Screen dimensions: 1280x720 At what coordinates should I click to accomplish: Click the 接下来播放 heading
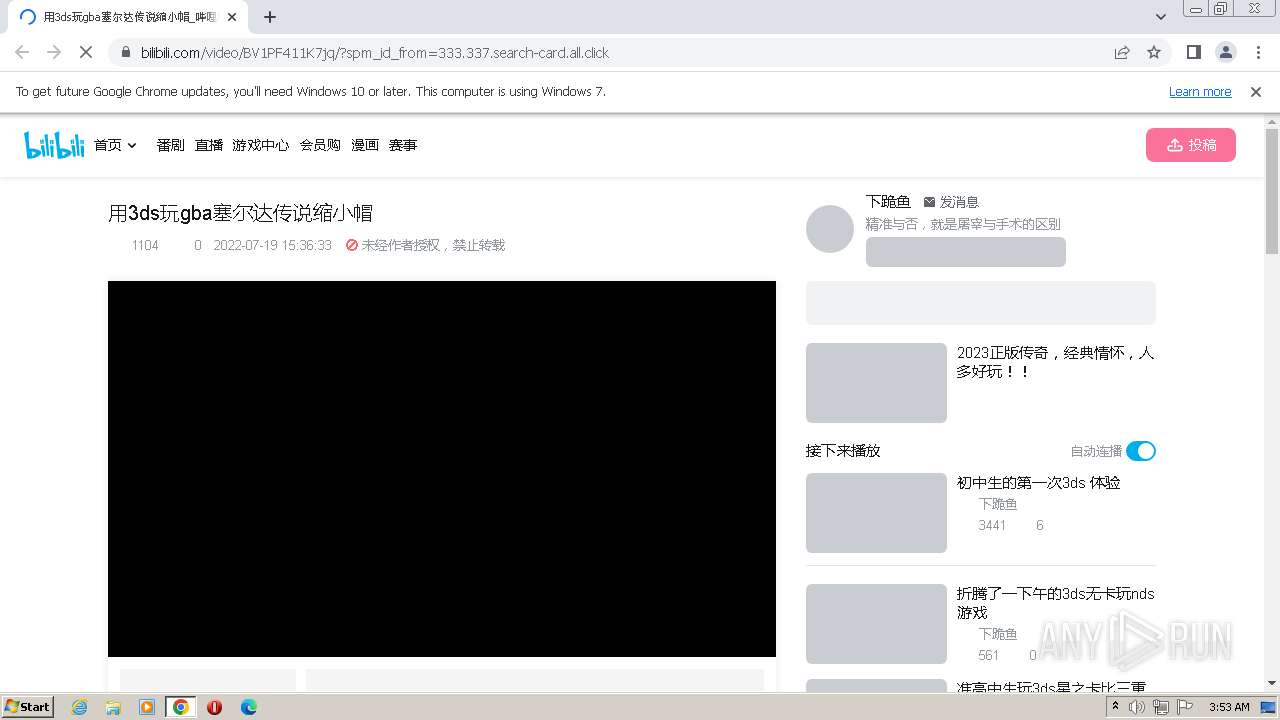coord(843,451)
